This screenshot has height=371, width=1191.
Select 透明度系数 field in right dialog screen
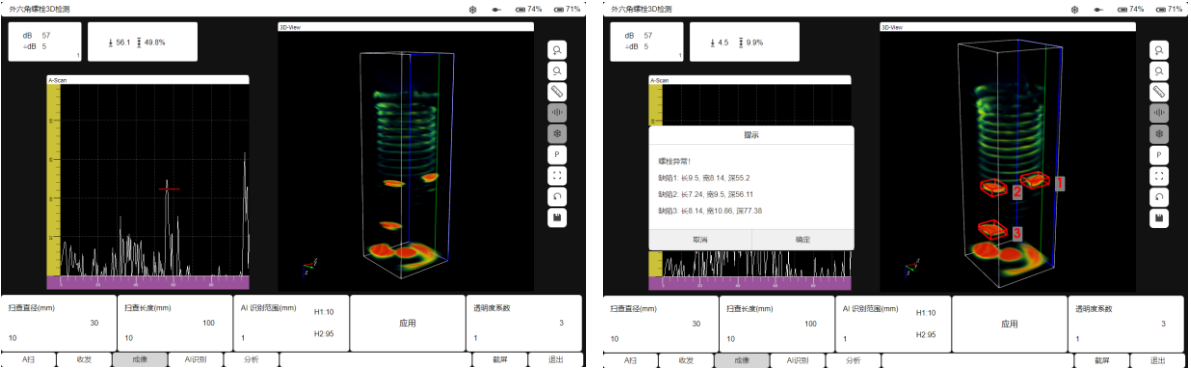click(x=1125, y=323)
